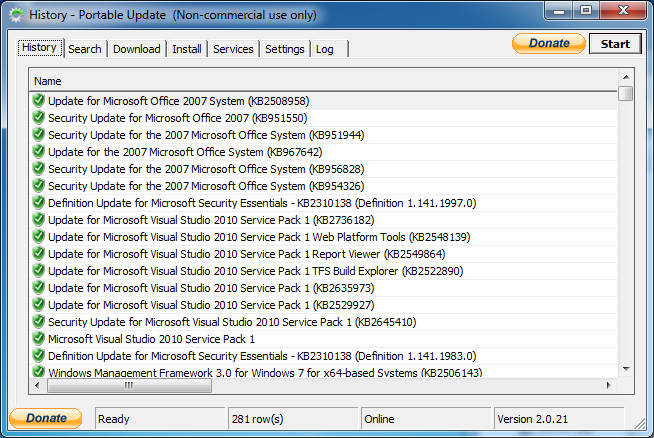
Task: Click shield icon next to KB956828
Action: point(38,169)
